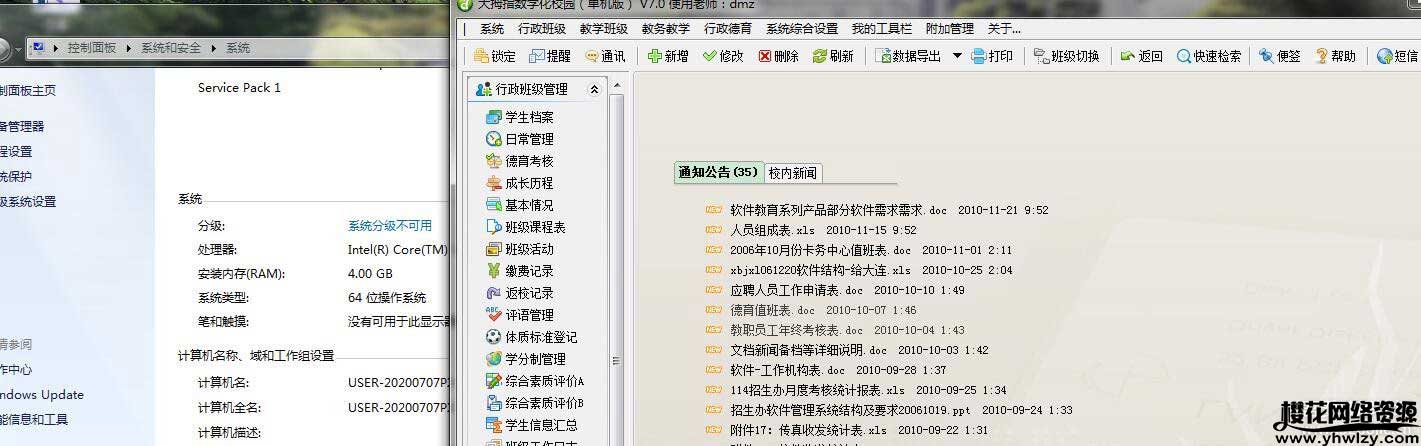Select 返校记录 in sidebar

pyautogui.click(x=519, y=293)
